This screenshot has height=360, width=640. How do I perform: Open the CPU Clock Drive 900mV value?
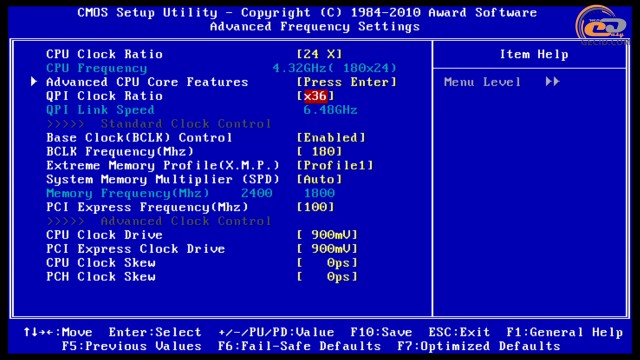coord(327,235)
